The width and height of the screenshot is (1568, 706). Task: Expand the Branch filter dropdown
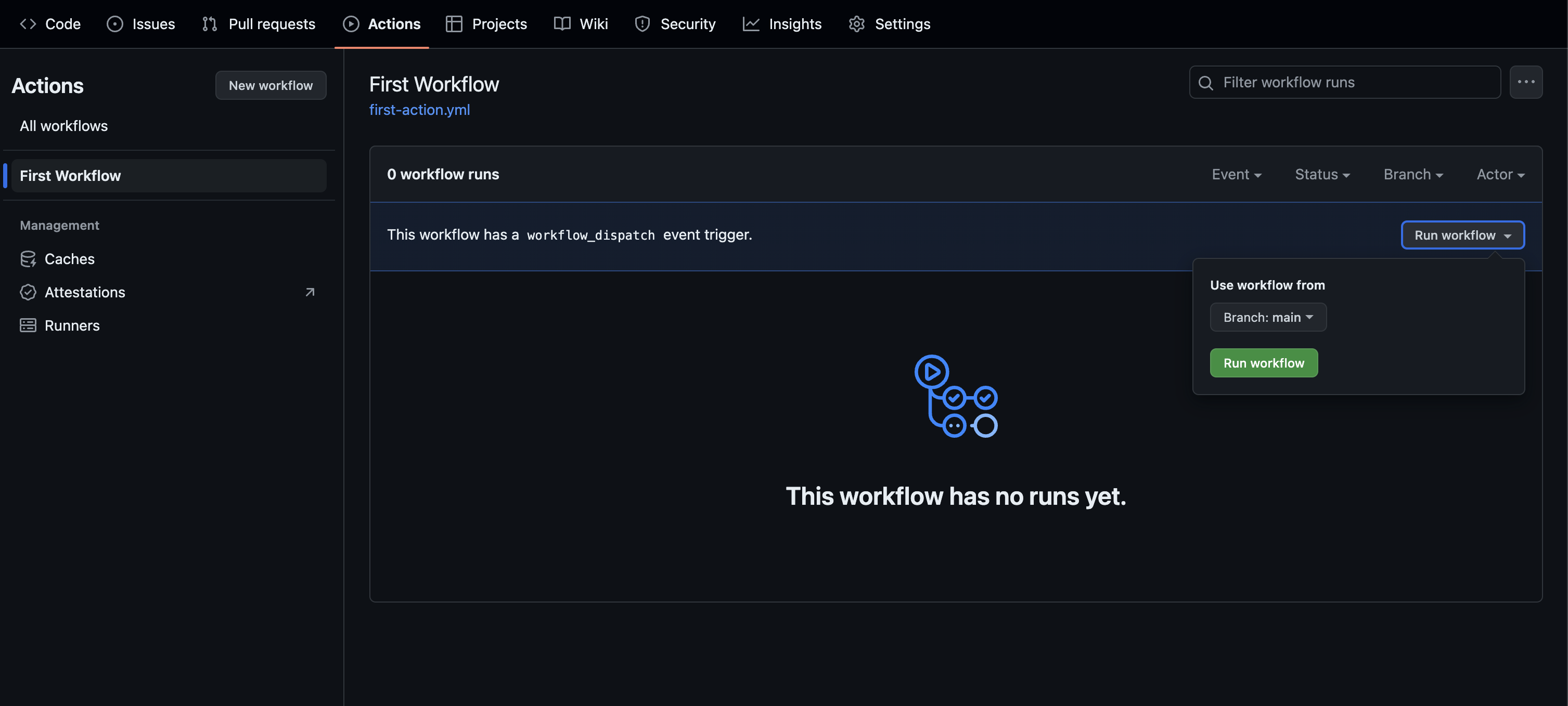coord(1413,175)
